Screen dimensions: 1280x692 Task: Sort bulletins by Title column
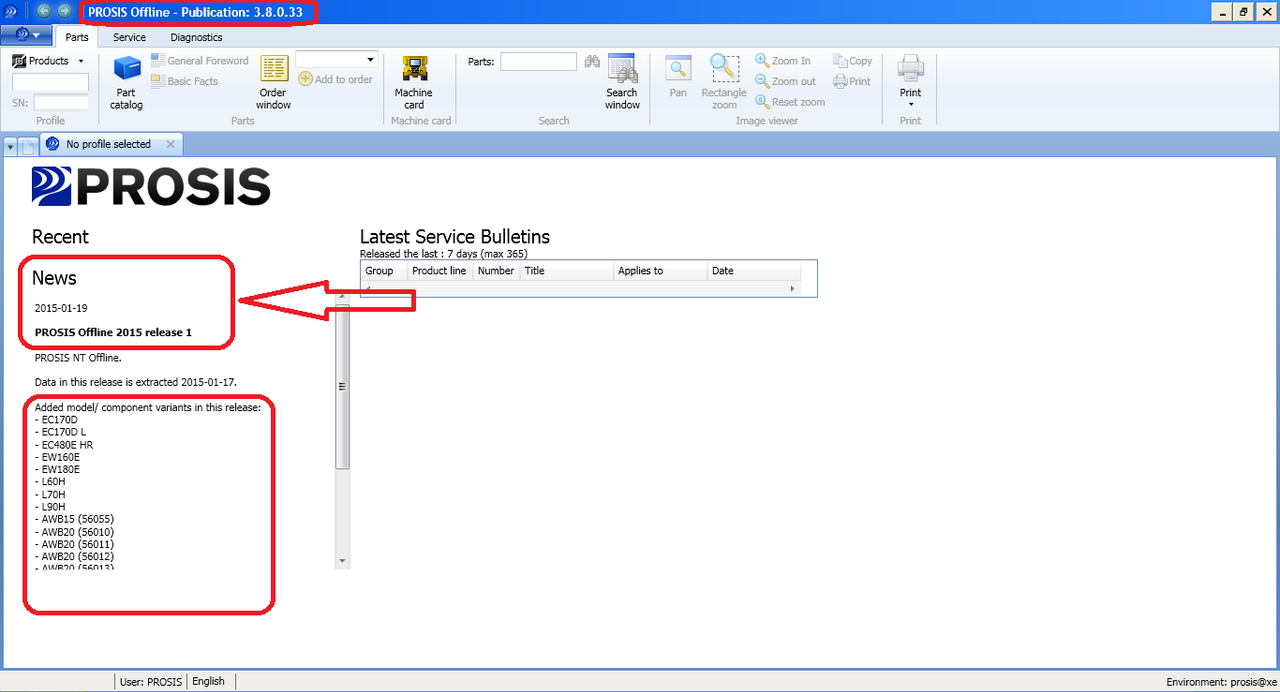tap(567, 271)
